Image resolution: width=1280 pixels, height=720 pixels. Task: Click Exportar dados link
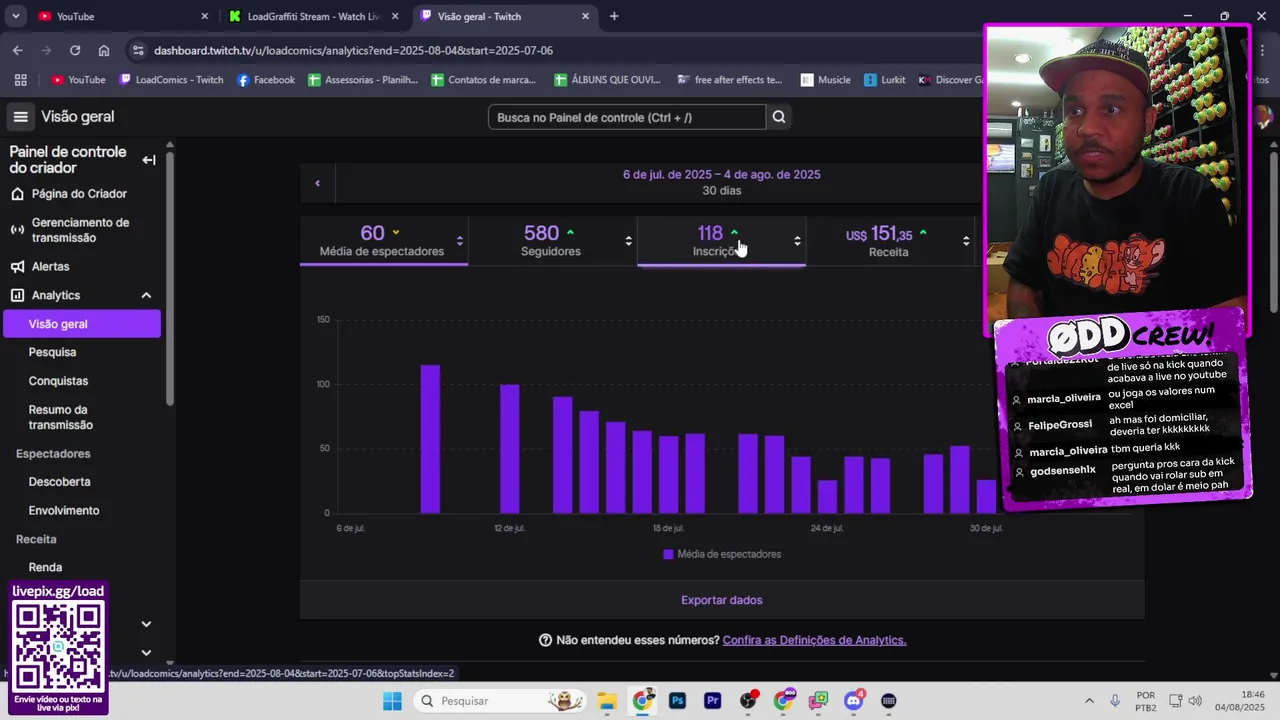coord(722,600)
